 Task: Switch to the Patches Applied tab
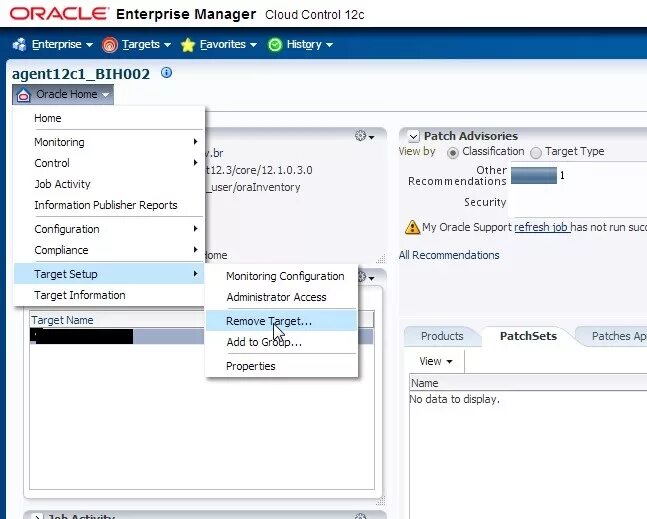(x=613, y=336)
